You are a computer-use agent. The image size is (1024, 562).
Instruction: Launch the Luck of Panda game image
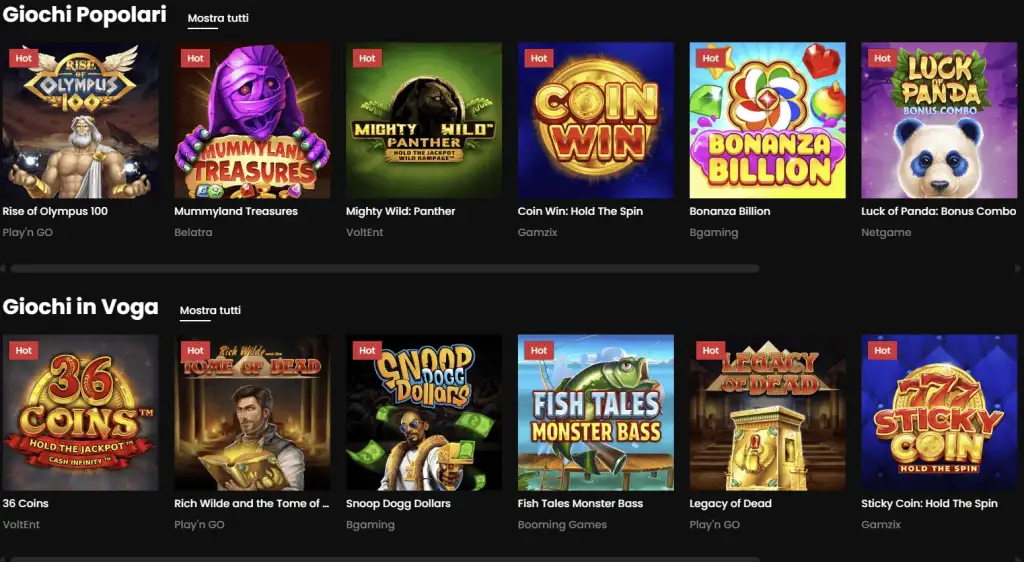point(939,120)
